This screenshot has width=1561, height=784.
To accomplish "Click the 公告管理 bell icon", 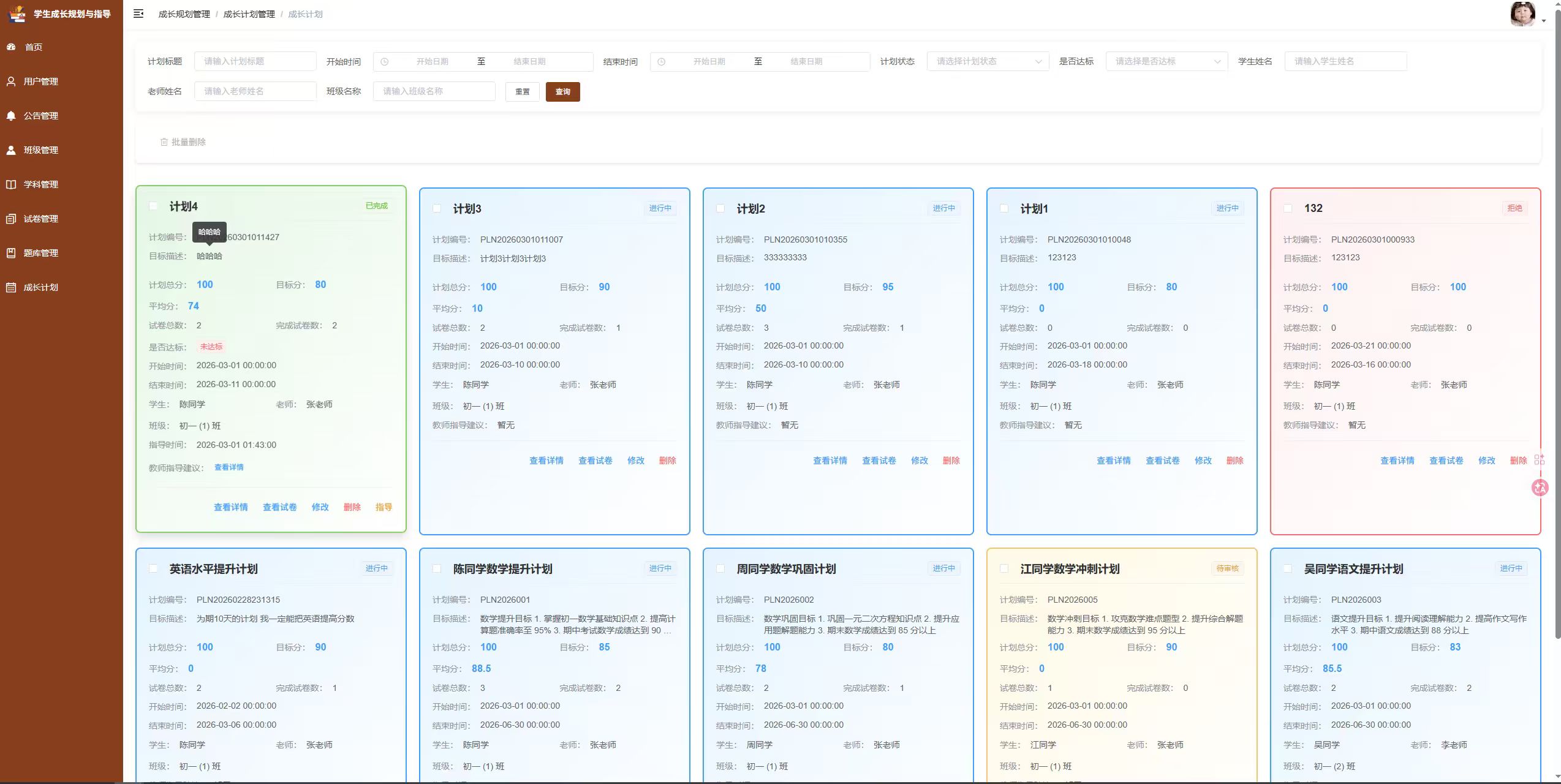I will point(11,116).
